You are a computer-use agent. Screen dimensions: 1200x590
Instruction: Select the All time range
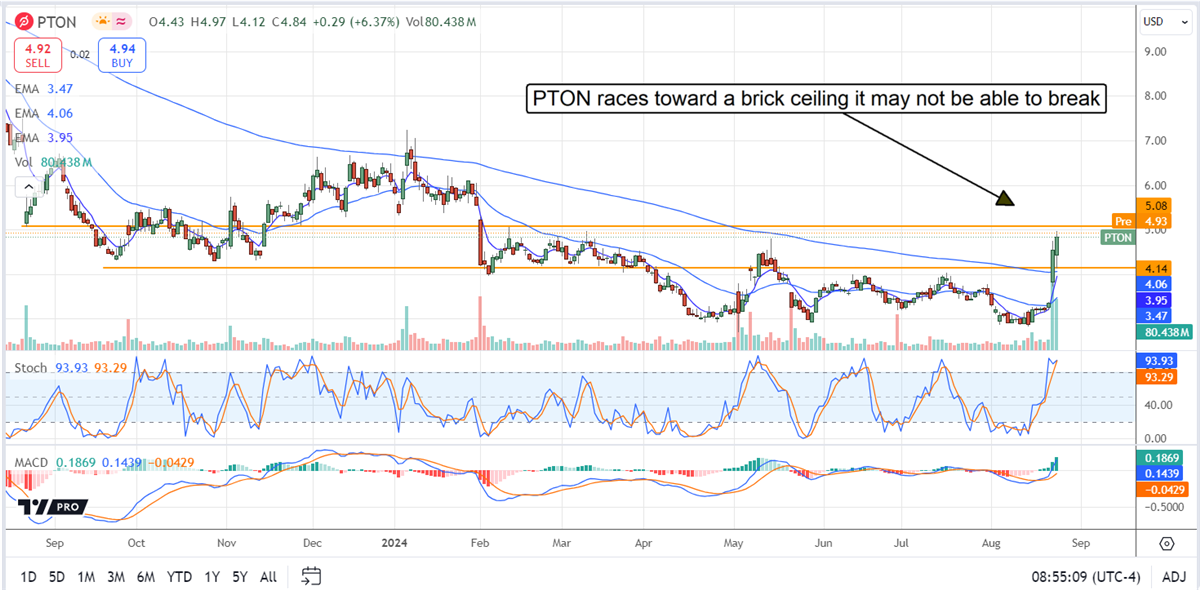tap(268, 577)
